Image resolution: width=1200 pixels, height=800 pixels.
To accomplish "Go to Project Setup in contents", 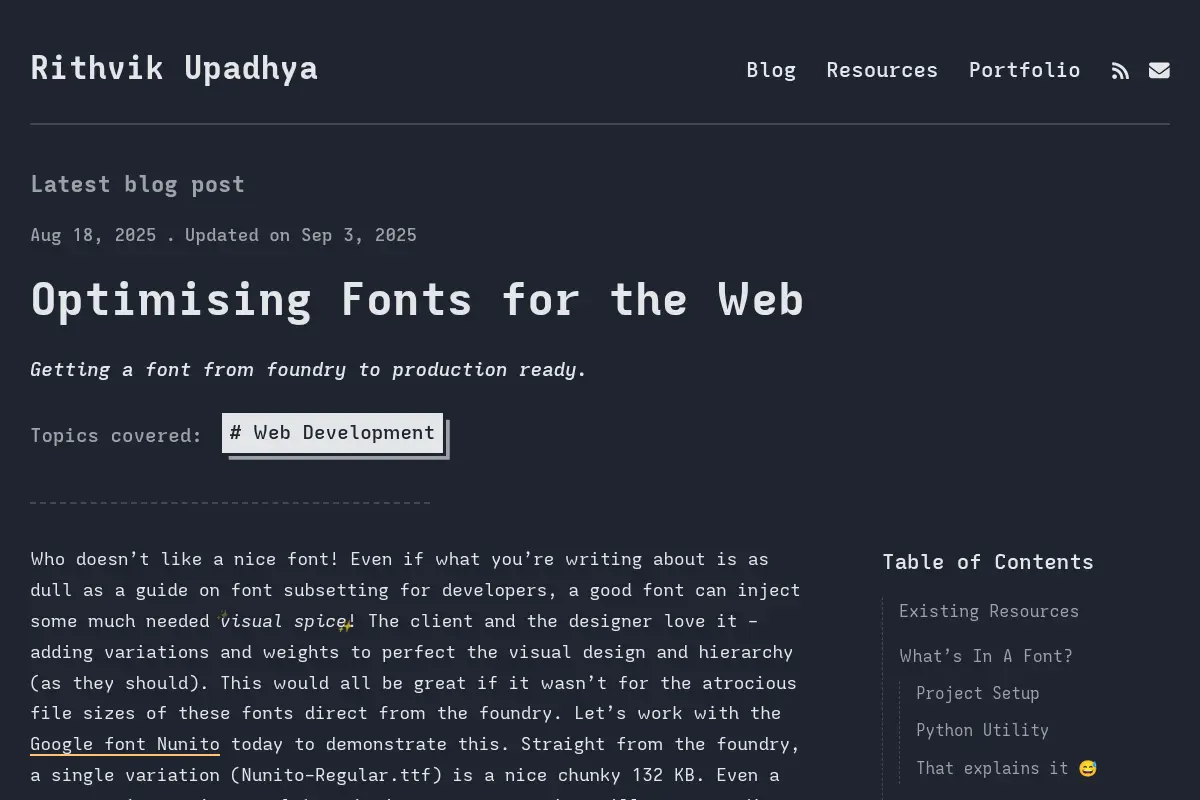I will (x=977, y=693).
